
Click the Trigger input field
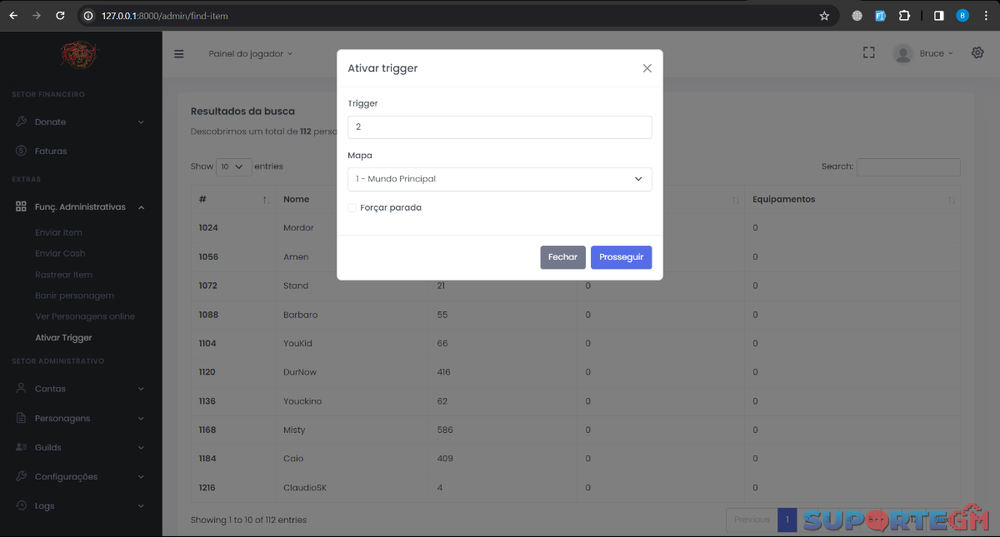(x=500, y=127)
